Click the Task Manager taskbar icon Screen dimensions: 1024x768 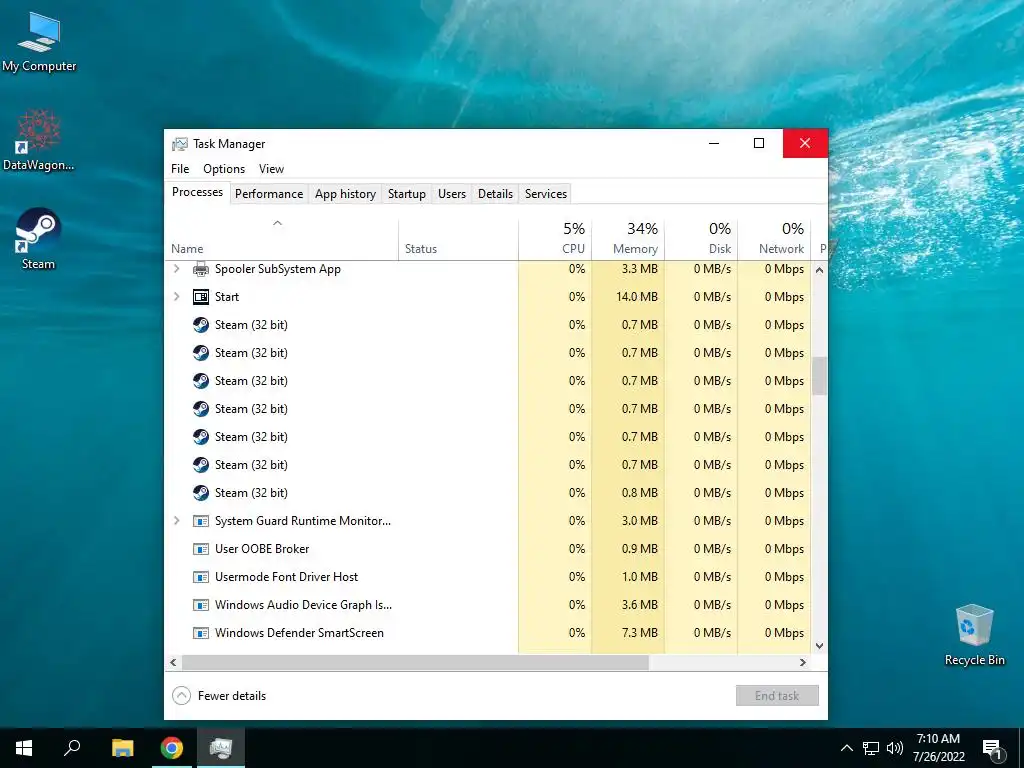(x=221, y=748)
